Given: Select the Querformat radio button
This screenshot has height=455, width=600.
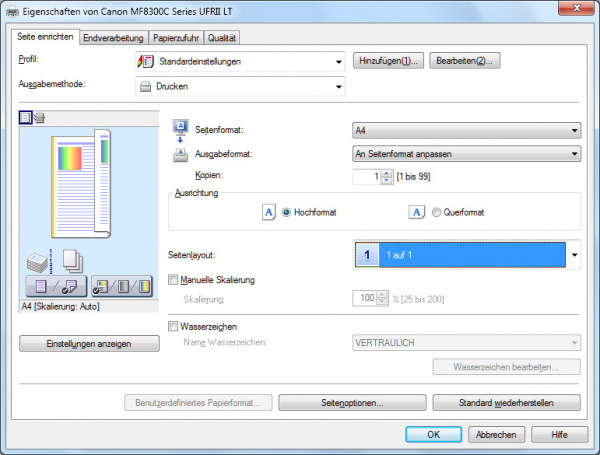Looking at the screenshot, I should 436,212.
